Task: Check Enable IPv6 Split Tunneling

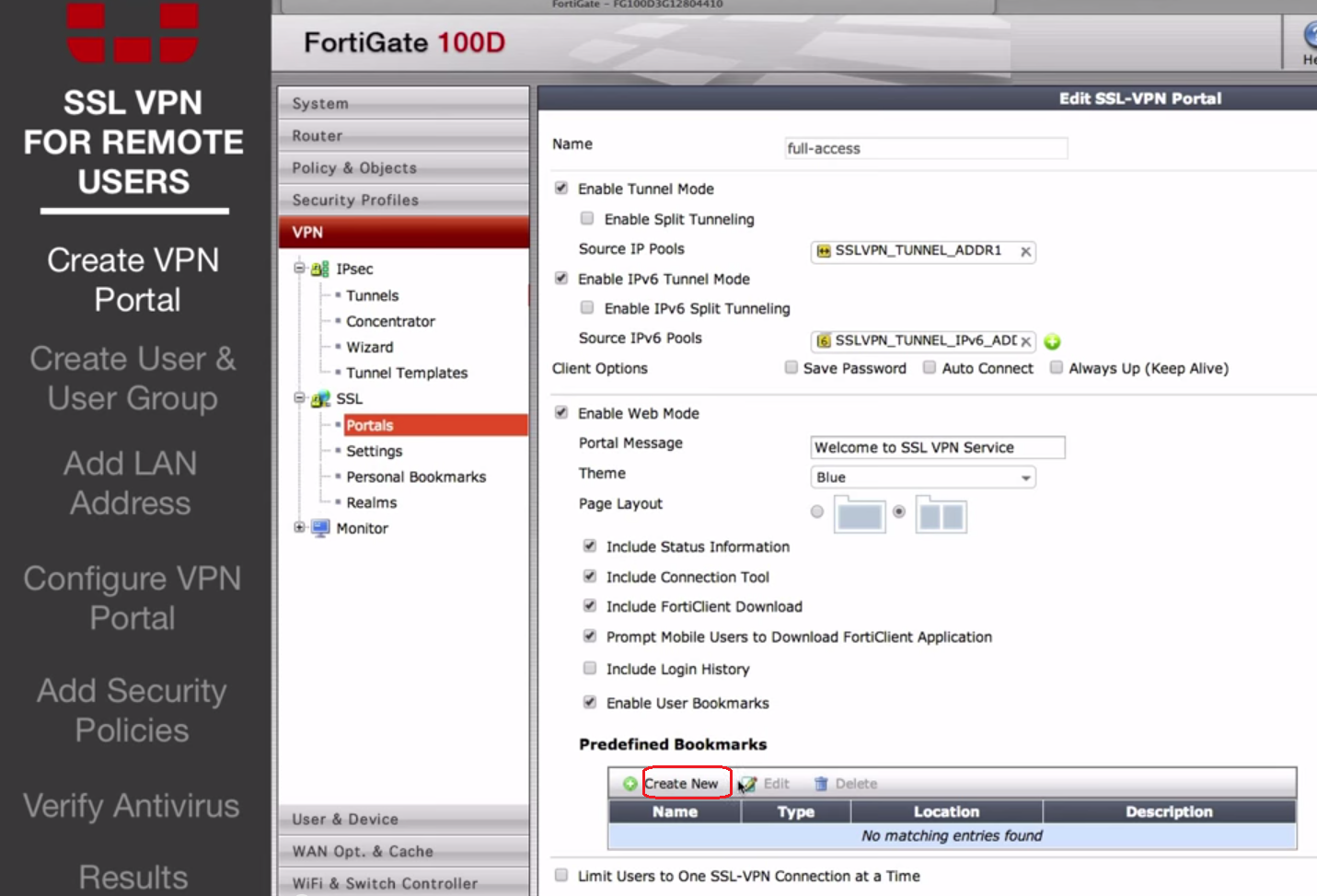Action: pos(587,307)
